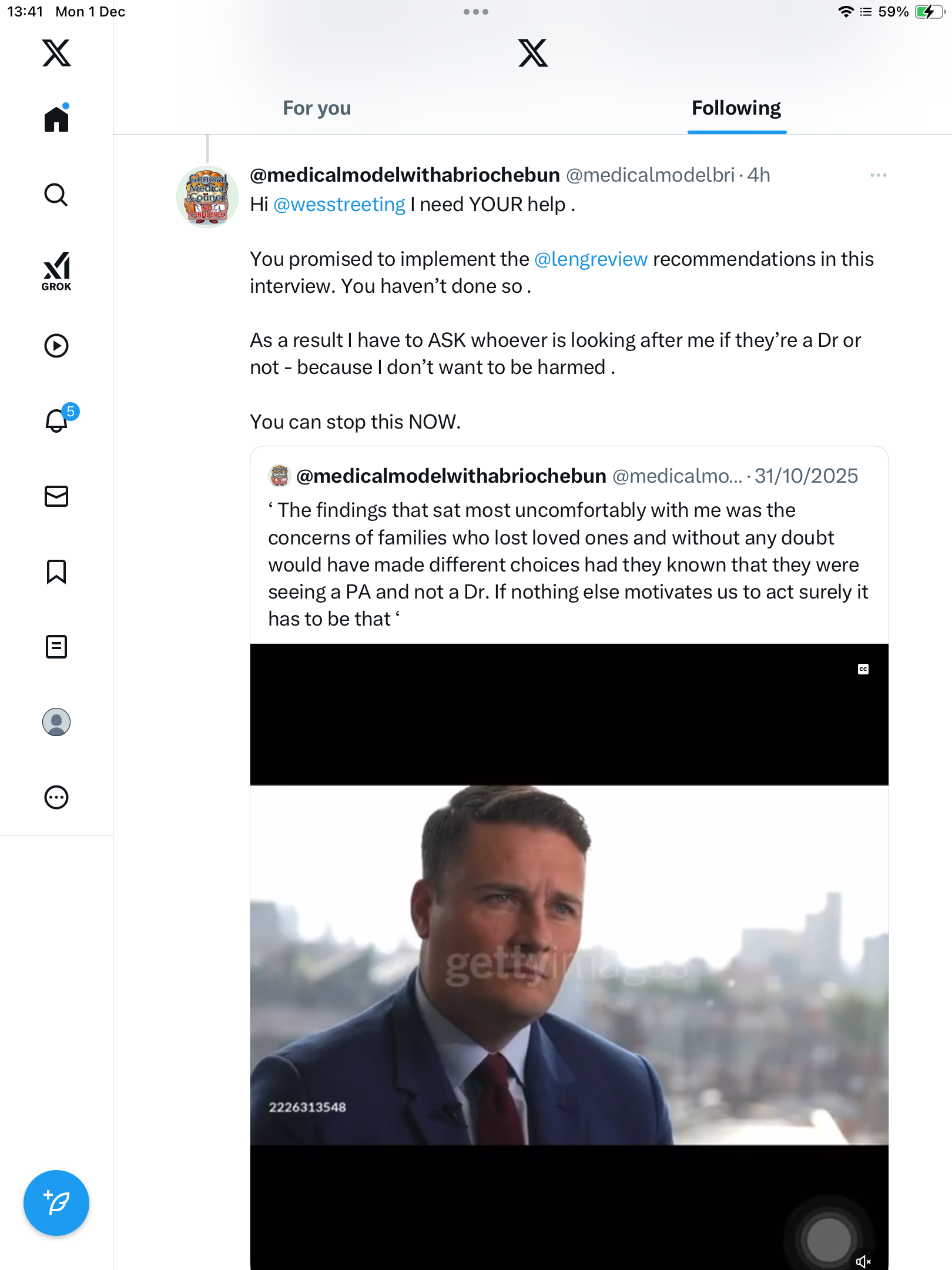The height and width of the screenshot is (1270, 952).
Task: Open the quoted tweet's interview video
Action: pyautogui.click(x=569, y=964)
